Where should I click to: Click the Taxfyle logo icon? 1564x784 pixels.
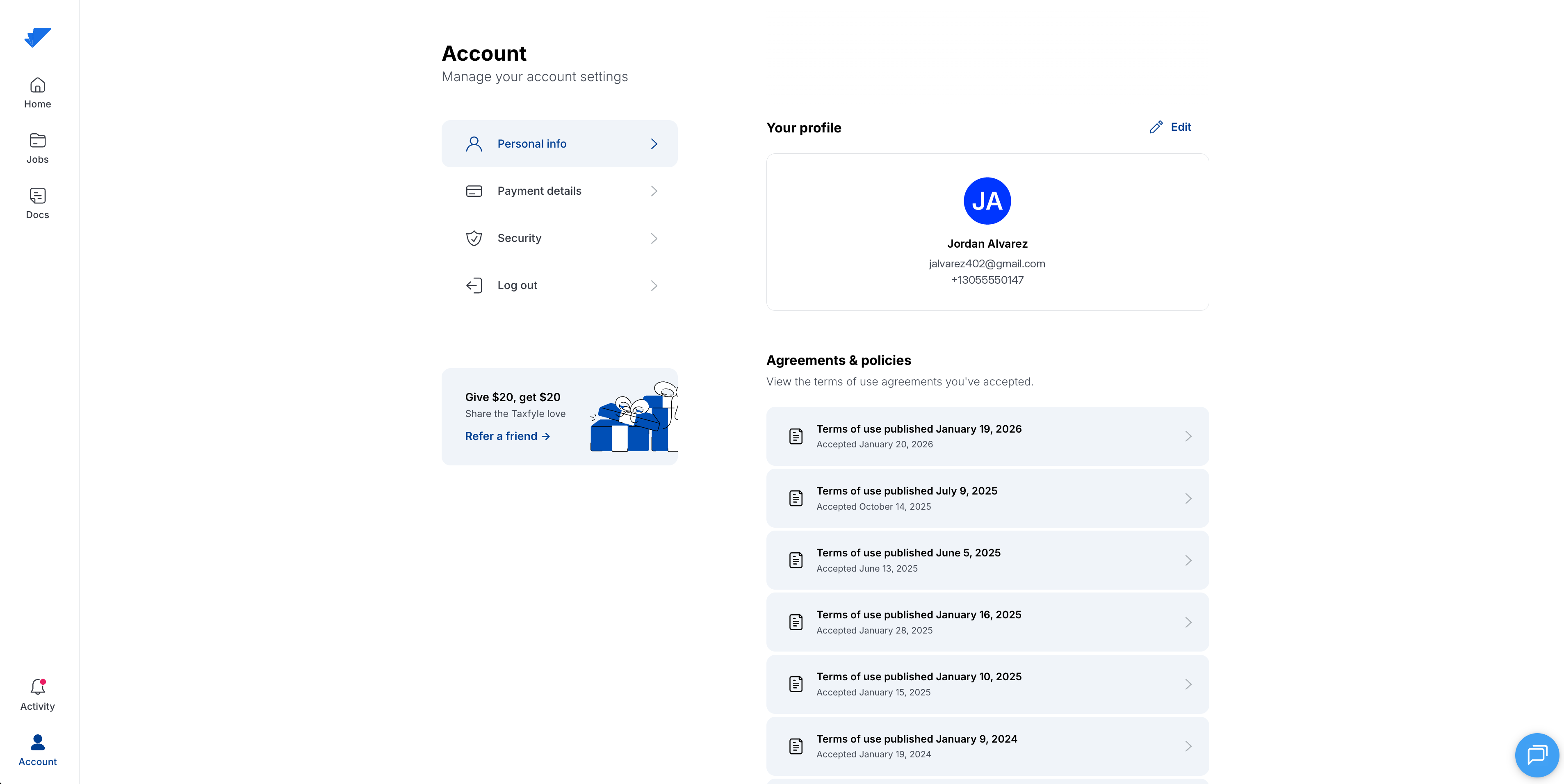38,37
